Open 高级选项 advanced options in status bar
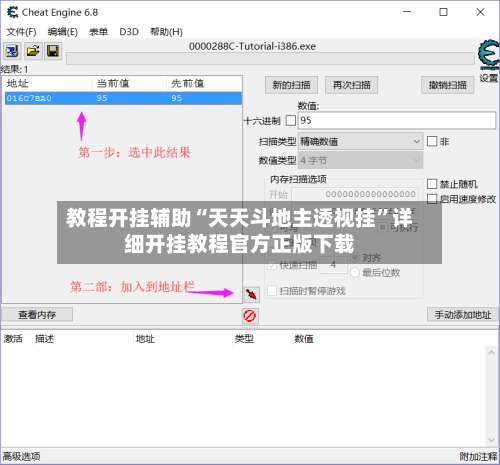500x465 pixels. pos(21,456)
